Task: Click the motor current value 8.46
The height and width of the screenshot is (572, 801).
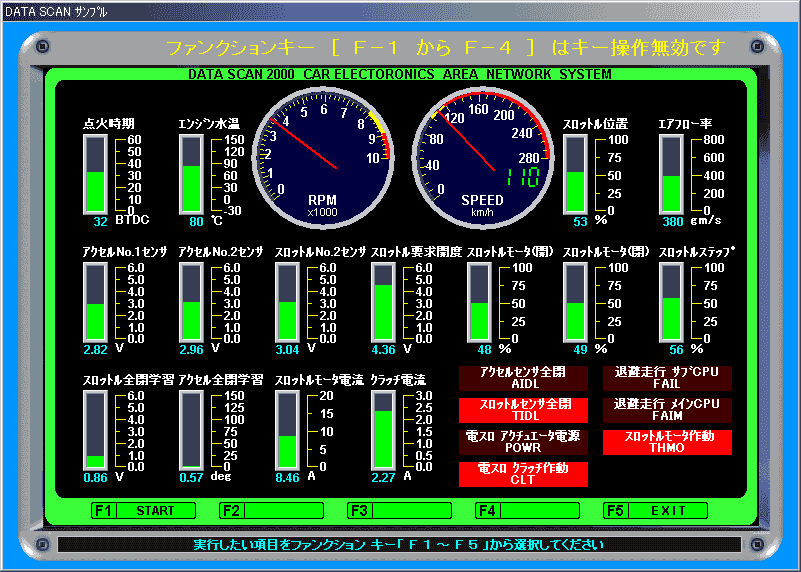Action: [x=288, y=478]
